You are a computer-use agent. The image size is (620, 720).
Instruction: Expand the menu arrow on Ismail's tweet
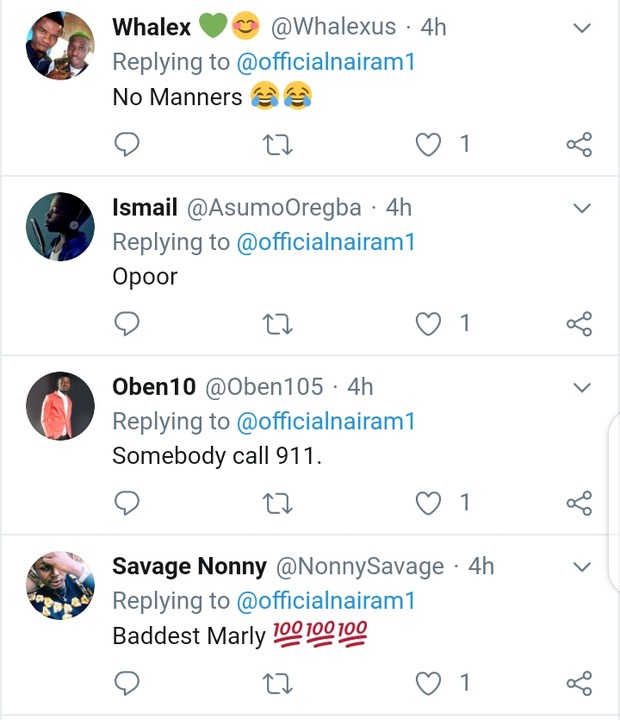pyautogui.click(x=582, y=208)
